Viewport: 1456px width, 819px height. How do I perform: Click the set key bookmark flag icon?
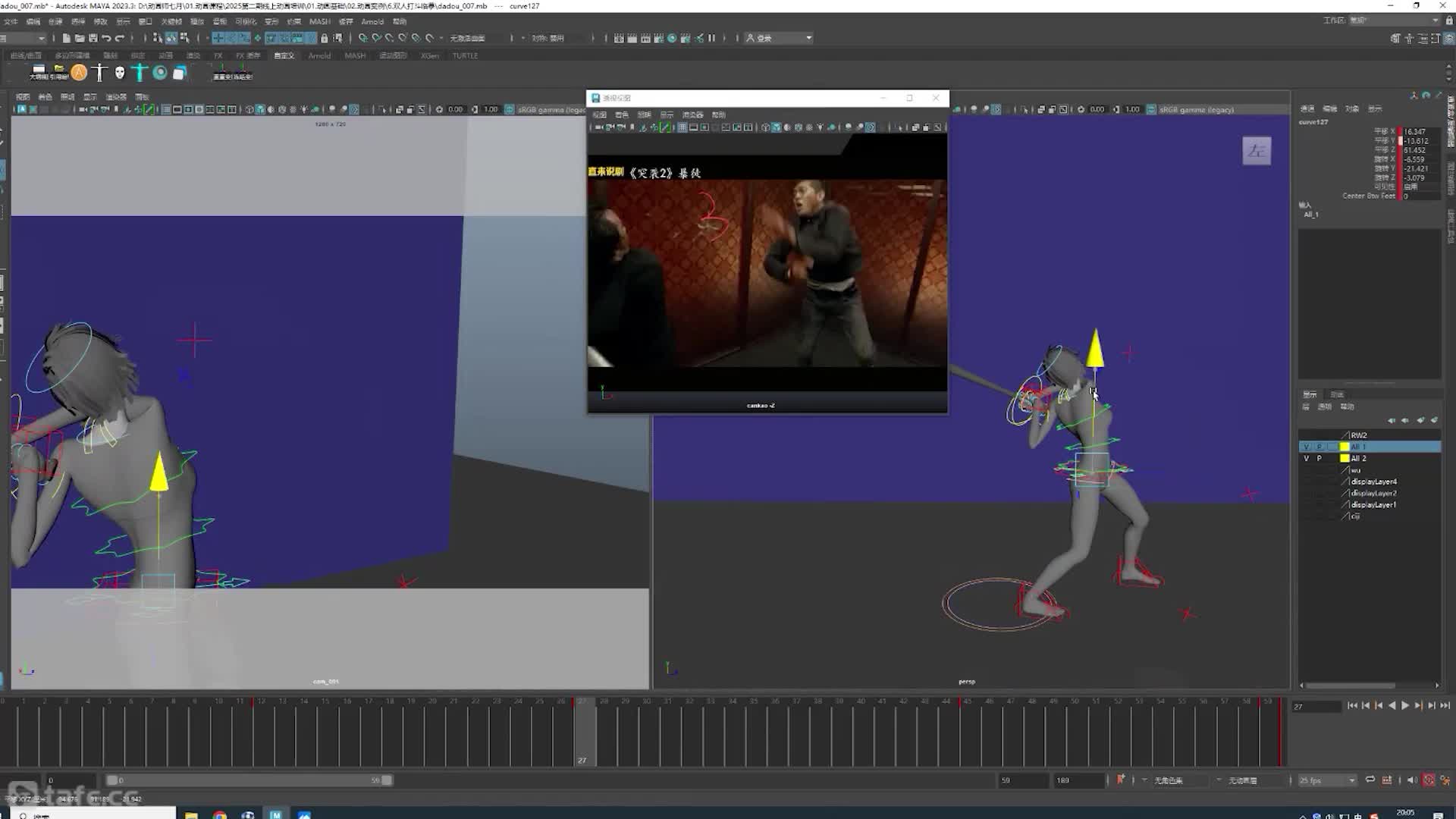[x=1120, y=780]
